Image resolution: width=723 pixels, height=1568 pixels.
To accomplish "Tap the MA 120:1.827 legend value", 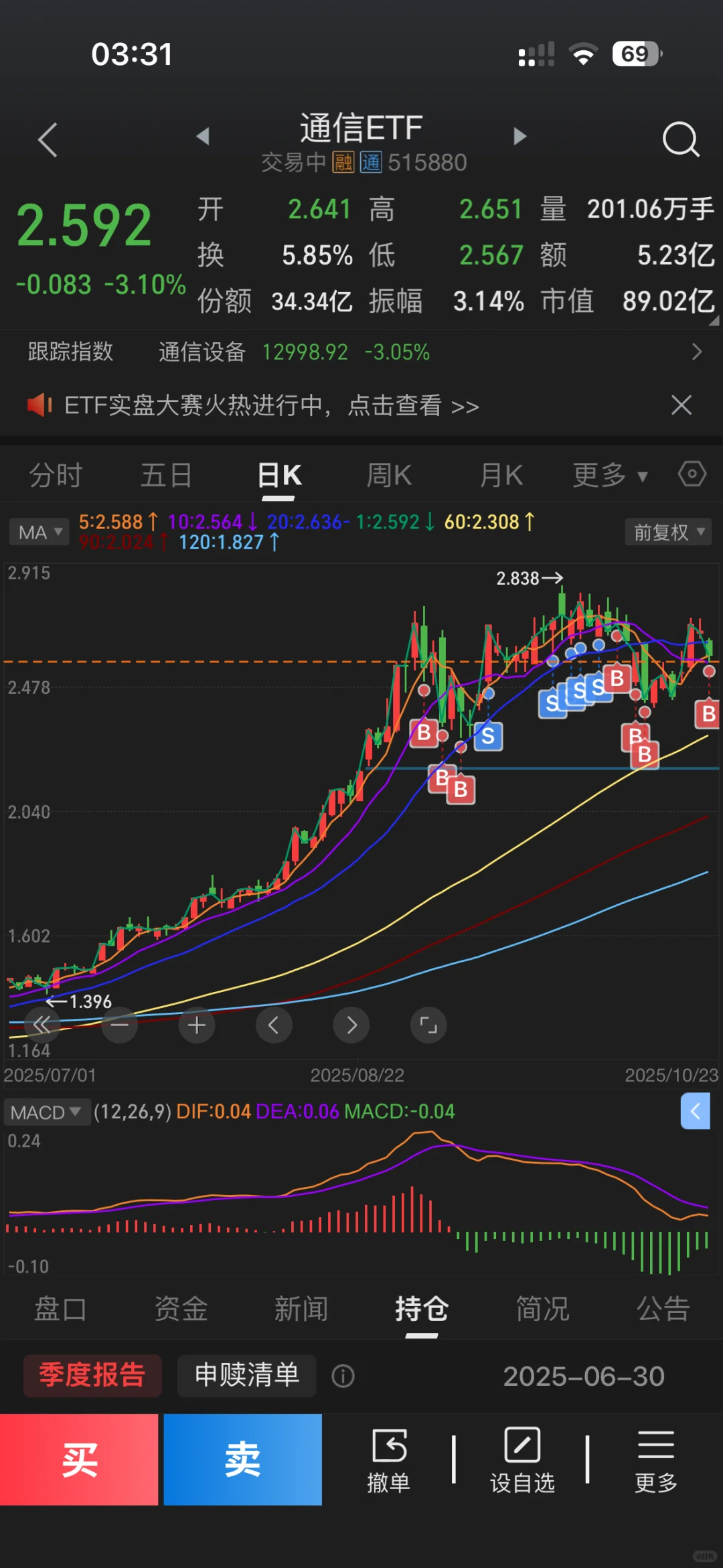I will [x=228, y=542].
